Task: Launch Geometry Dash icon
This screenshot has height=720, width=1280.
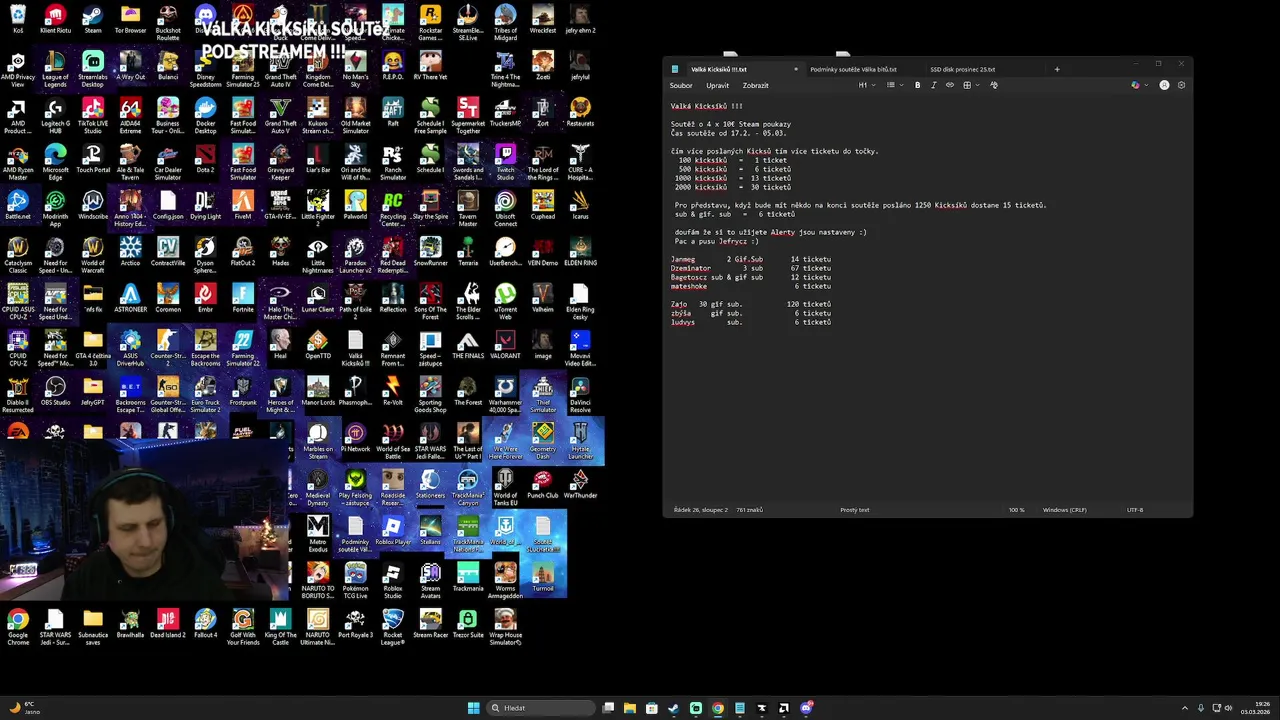Action: 543,438
